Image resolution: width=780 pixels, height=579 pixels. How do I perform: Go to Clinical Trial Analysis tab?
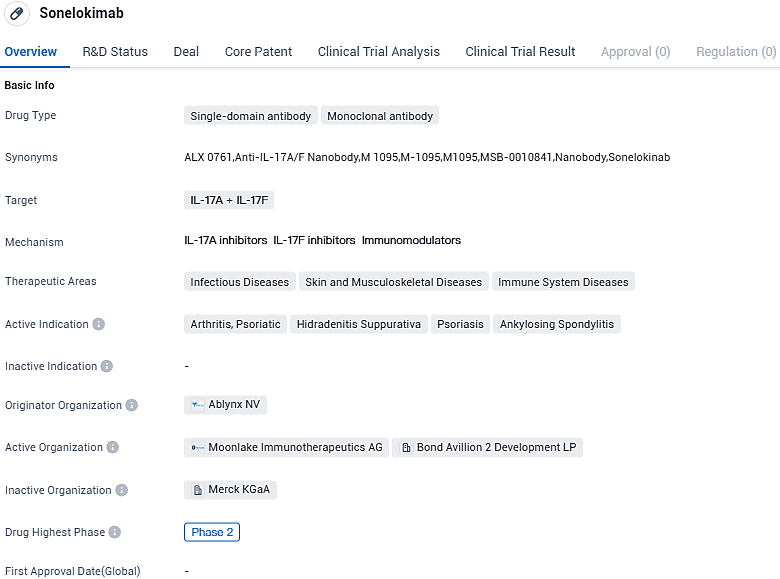378,52
